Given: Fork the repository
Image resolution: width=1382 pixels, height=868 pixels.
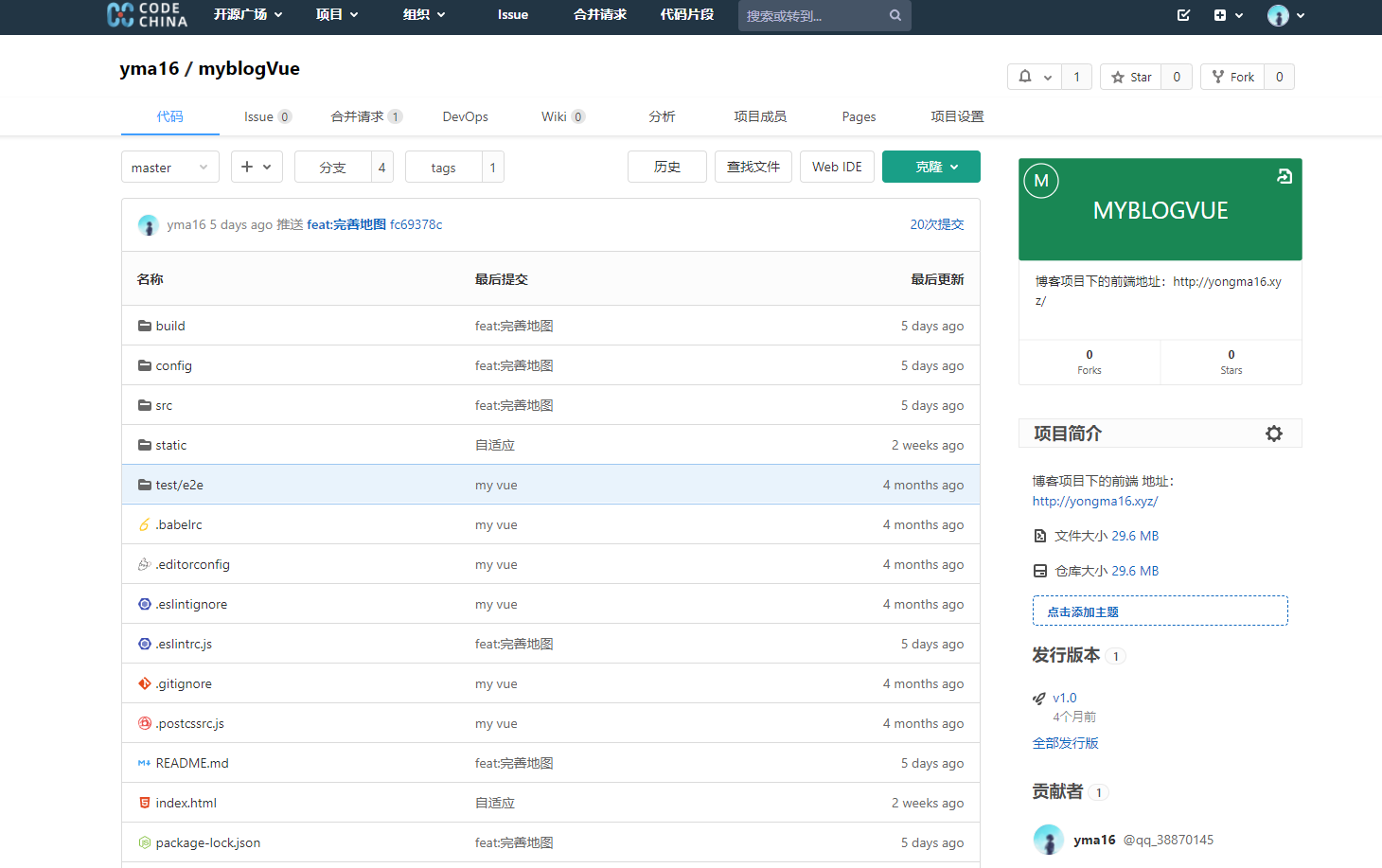Looking at the screenshot, I should pyautogui.click(x=1232, y=77).
